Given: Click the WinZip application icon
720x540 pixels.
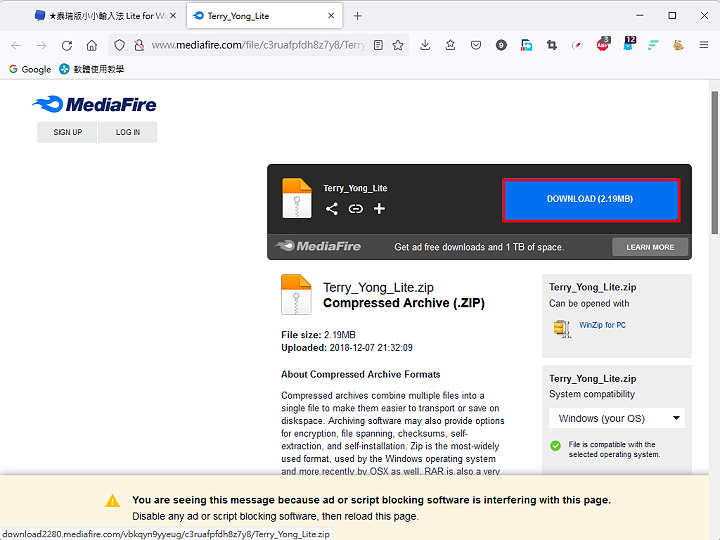Looking at the screenshot, I should click(562, 329).
